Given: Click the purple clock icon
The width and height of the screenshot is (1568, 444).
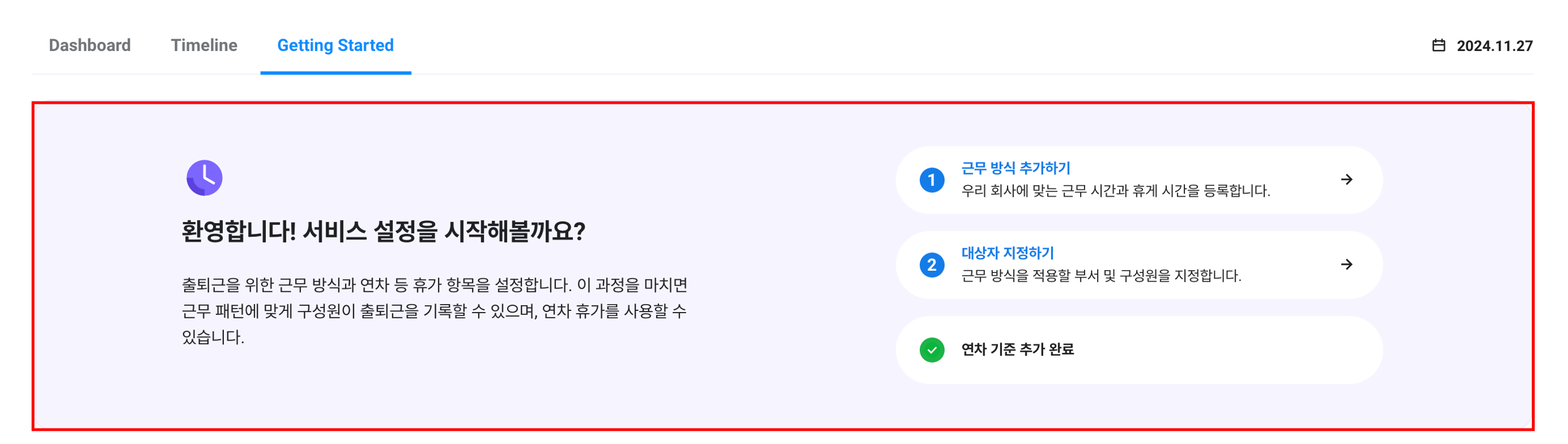Looking at the screenshot, I should [x=204, y=178].
